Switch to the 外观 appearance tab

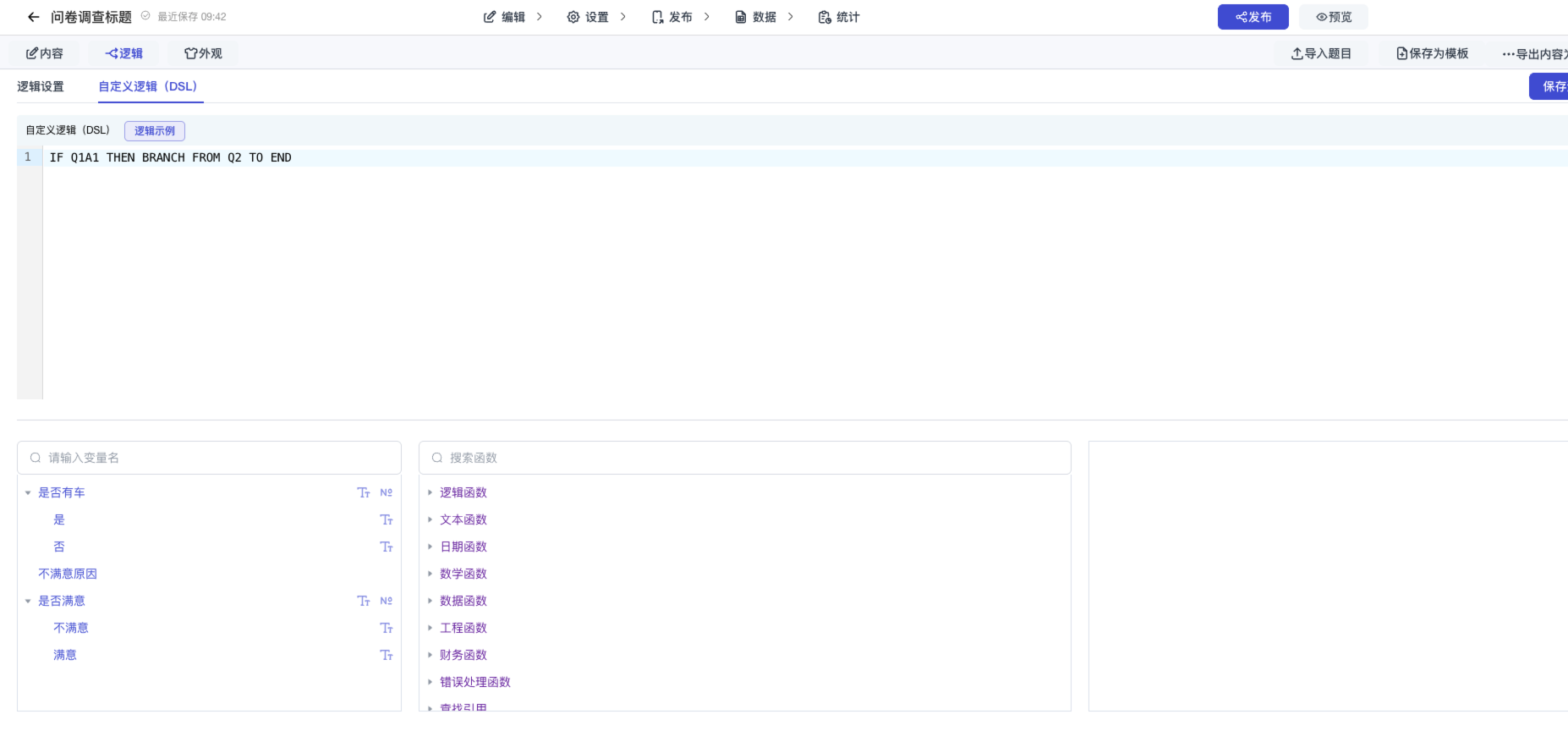pyautogui.click(x=204, y=53)
